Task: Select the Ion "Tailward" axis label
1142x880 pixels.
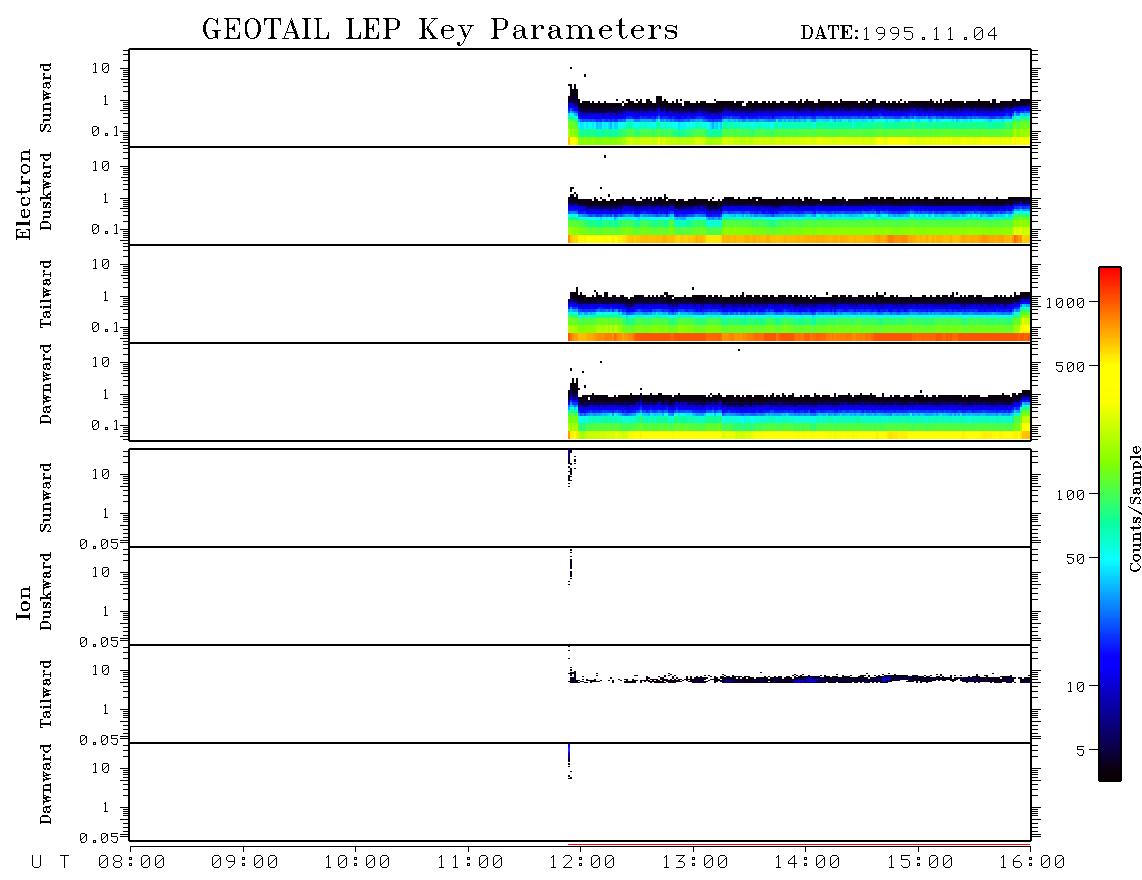Action: pyautogui.click(x=46, y=694)
